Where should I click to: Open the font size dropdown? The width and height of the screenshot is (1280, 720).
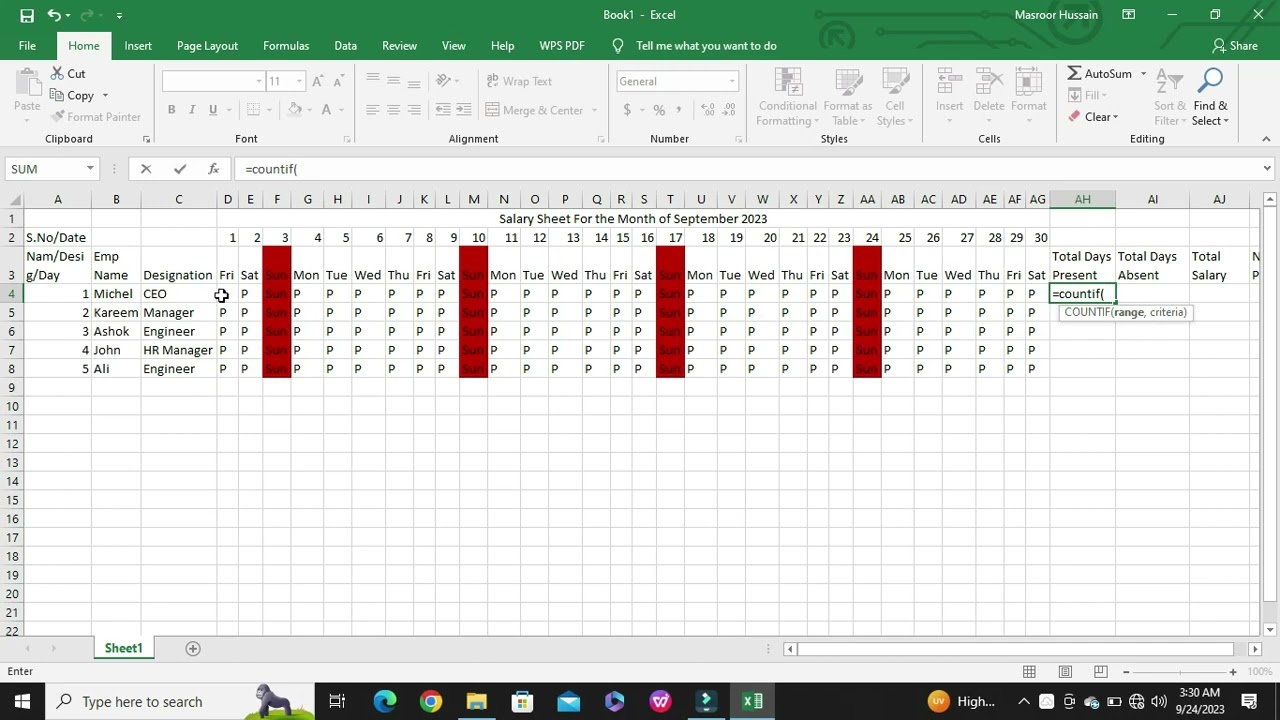[x=299, y=81]
